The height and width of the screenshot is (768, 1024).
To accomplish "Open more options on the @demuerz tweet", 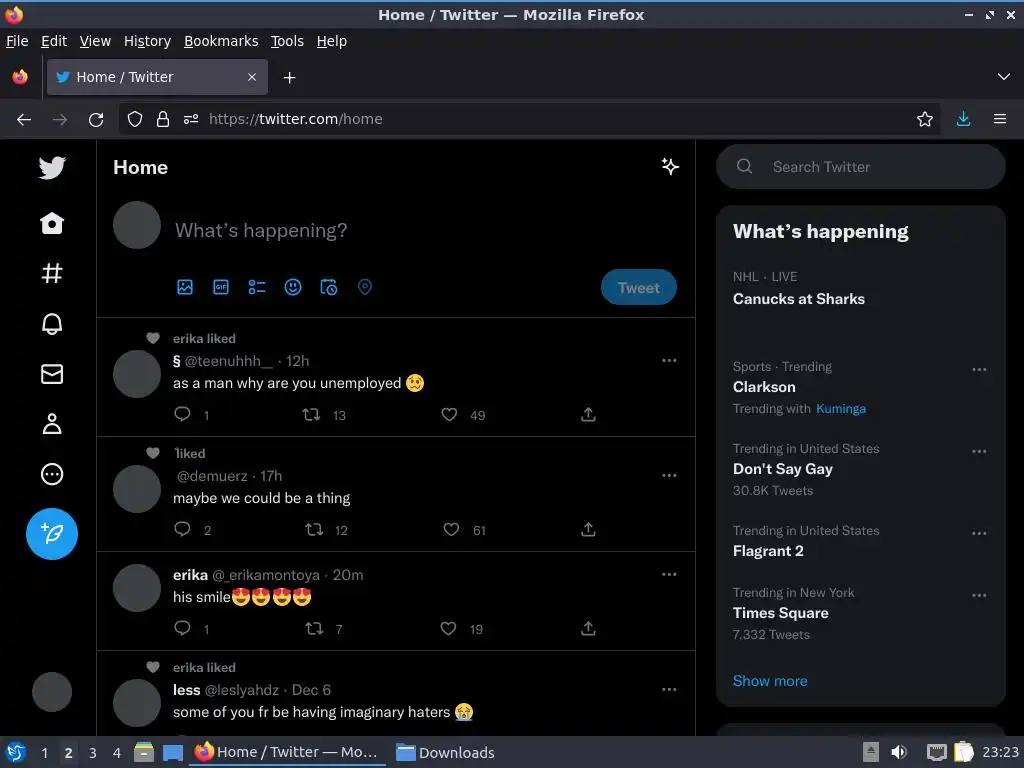I will pyautogui.click(x=669, y=475).
